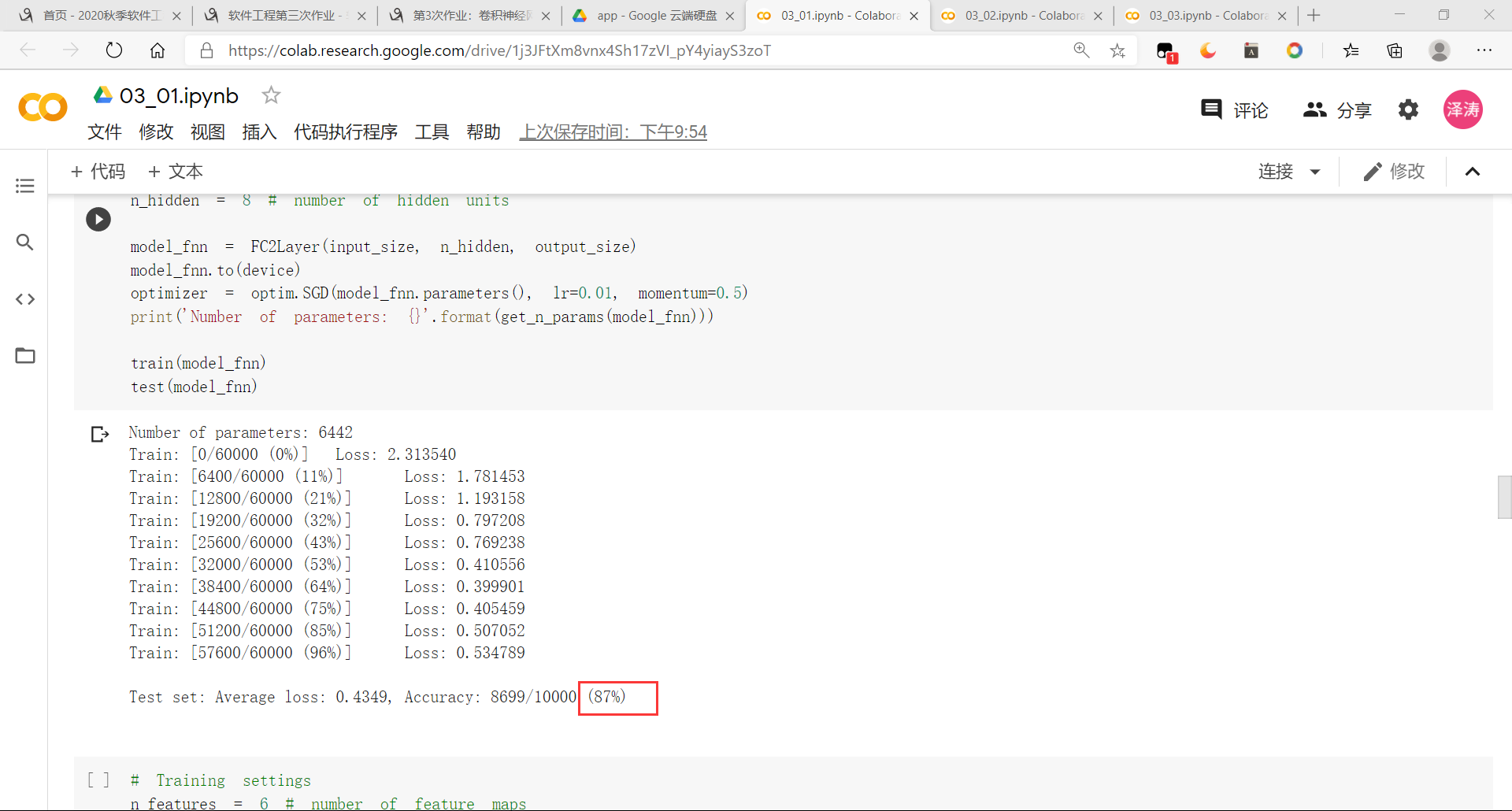This screenshot has width=1512, height=811.
Task: Click the colorful ring extension icon
Action: point(1295,50)
